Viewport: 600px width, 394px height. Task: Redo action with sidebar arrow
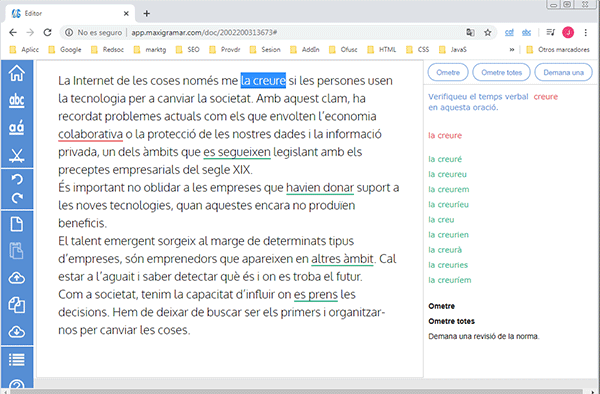click(x=17, y=198)
